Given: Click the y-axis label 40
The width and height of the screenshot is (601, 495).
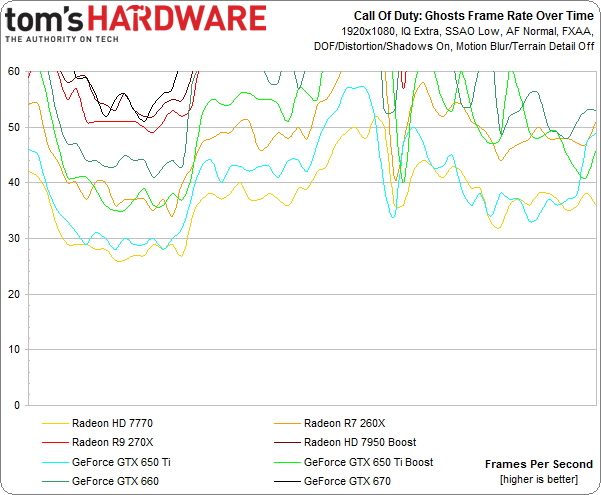Looking at the screenshot, I should [14, 183].
